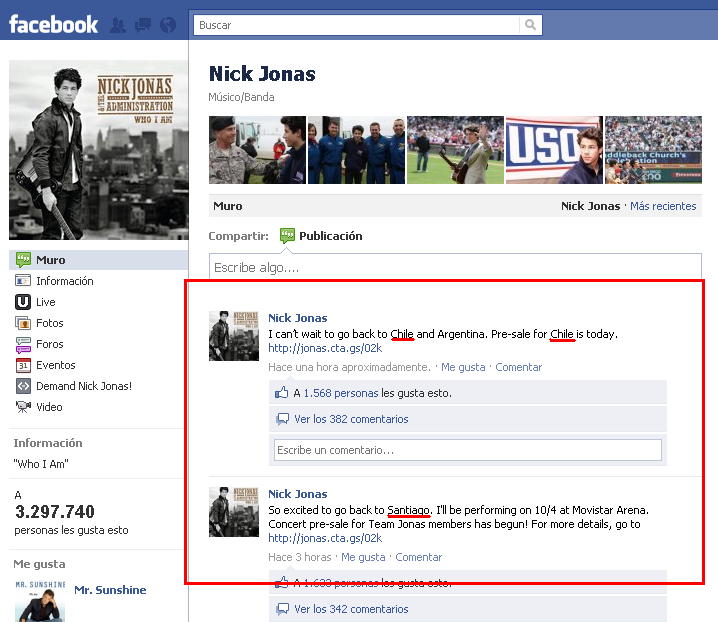Click the comment bubble icon by 382 comentarios
This screenshot has height=622, width=718.
click(283, 419)
